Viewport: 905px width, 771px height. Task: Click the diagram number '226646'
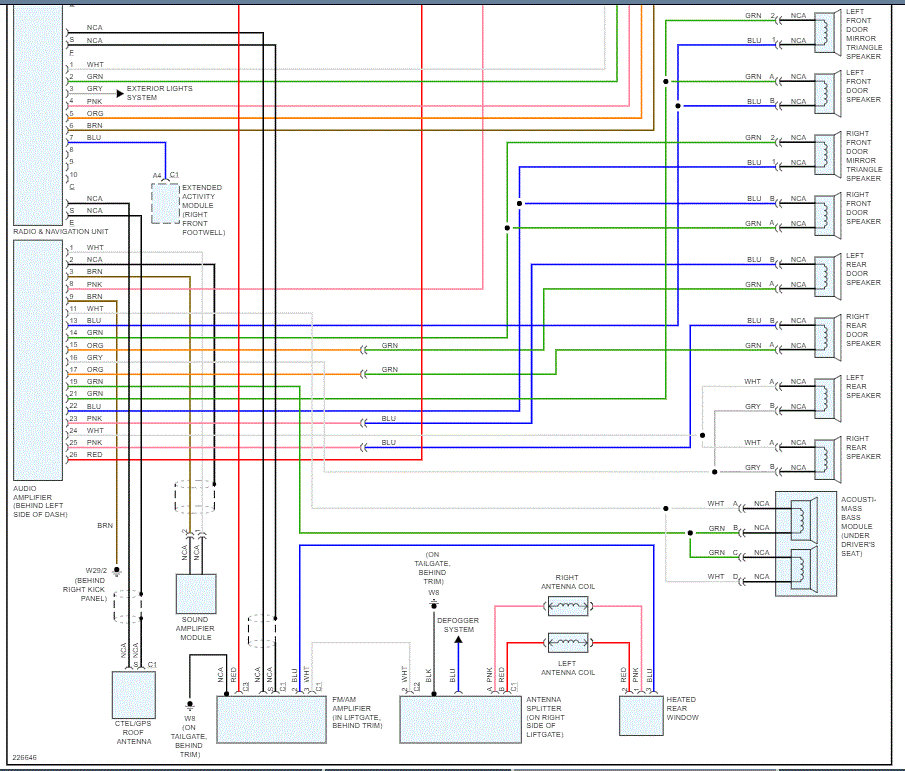24,757
